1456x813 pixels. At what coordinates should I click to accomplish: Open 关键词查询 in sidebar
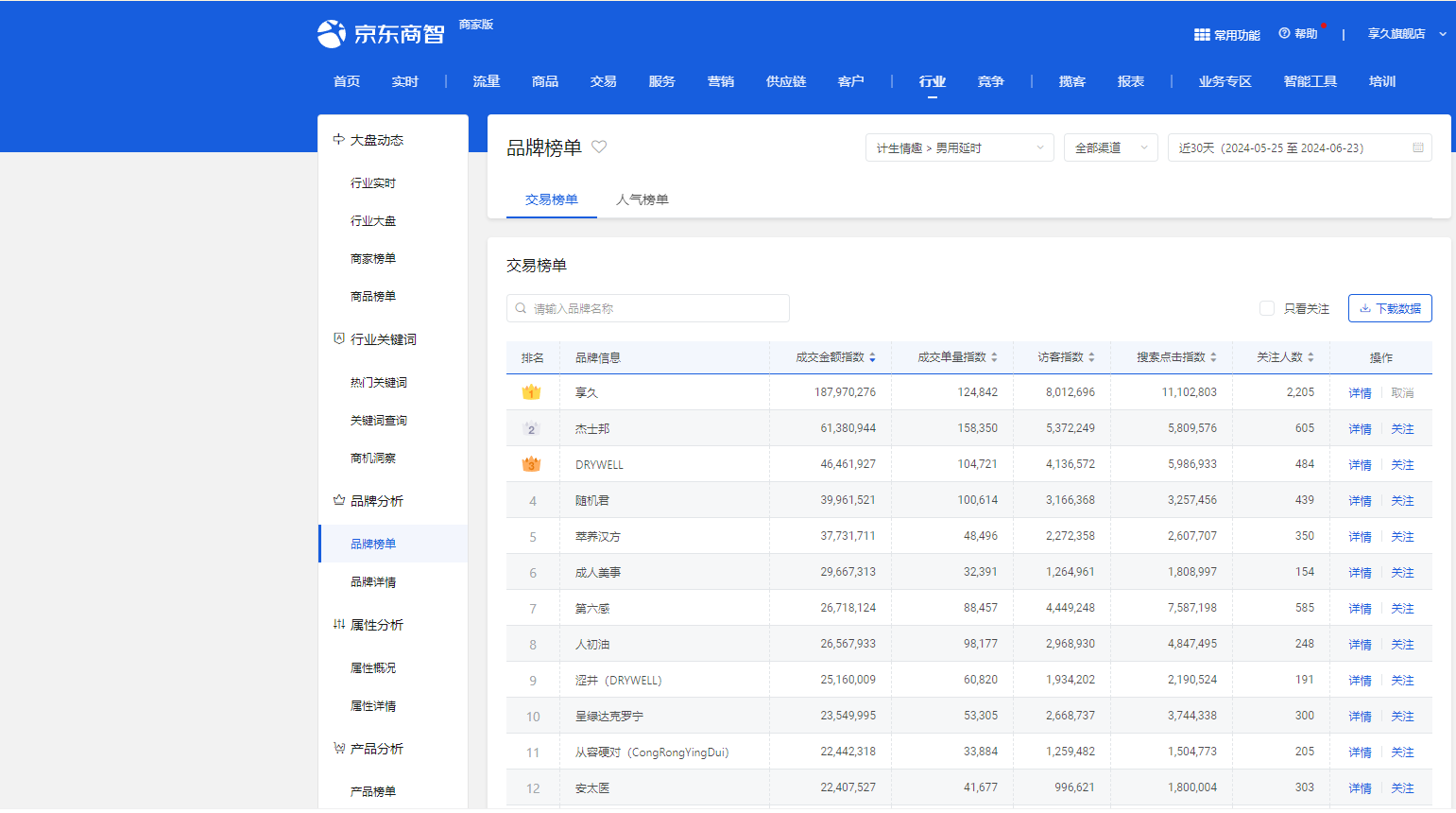pyautogui.click(x=379, y=421)
